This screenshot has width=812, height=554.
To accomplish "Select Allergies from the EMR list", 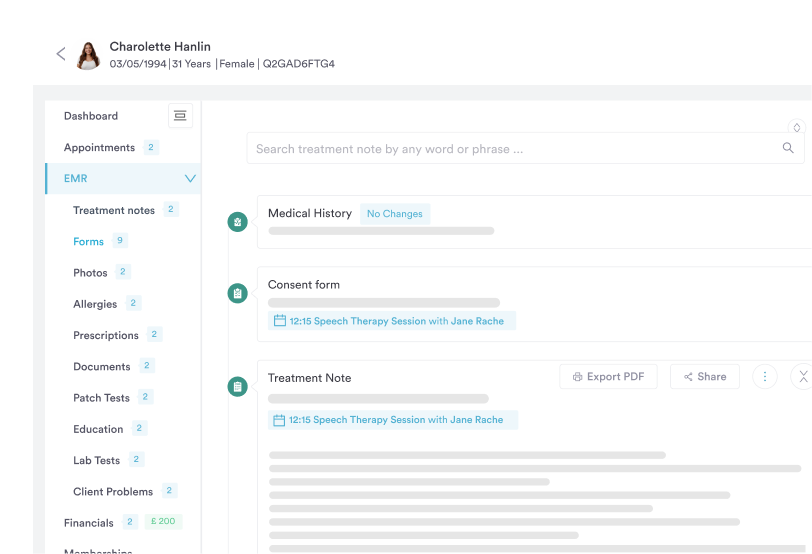I will pyautogui.click(x=95, y=304).
